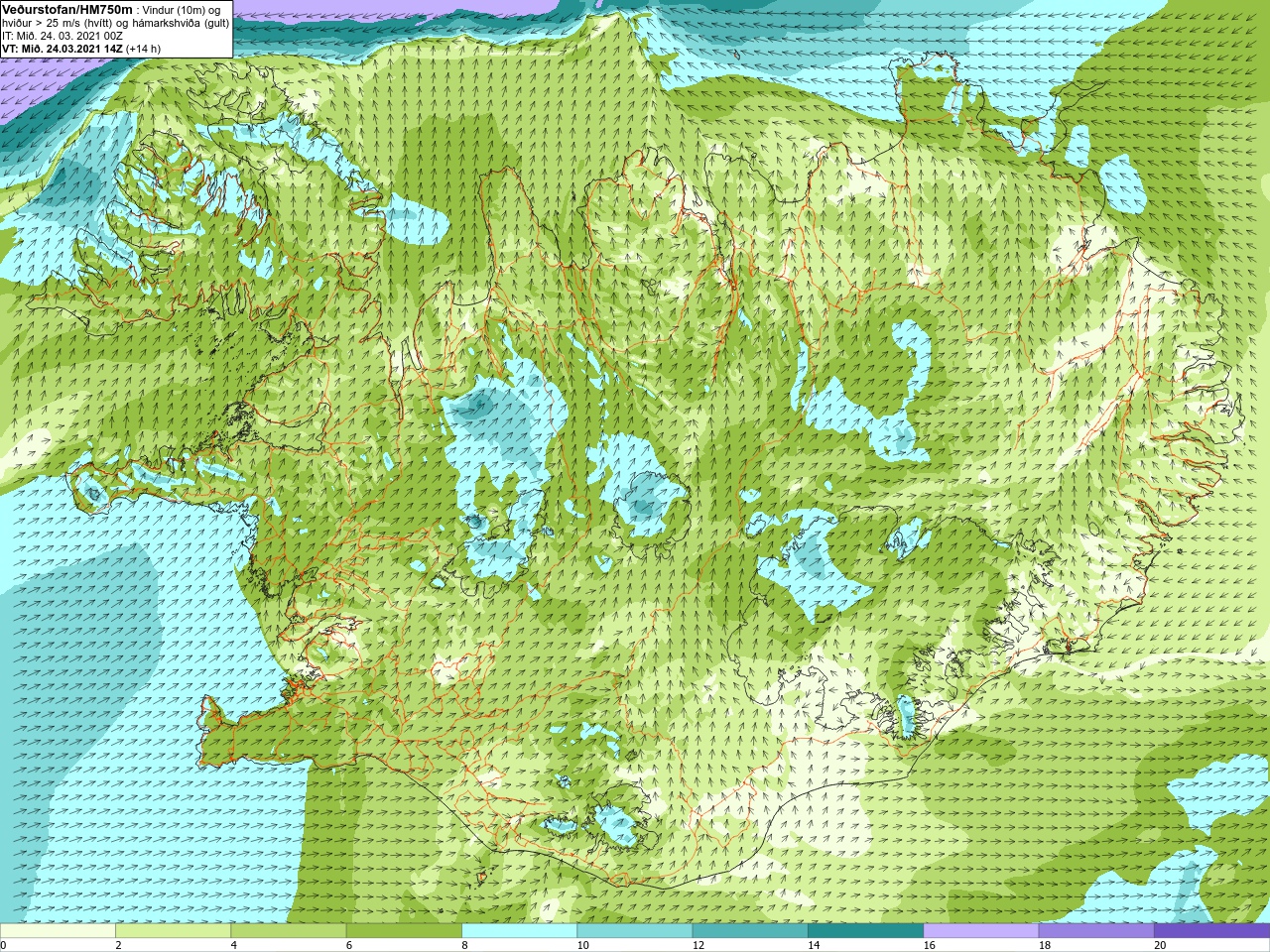This screenshot has width=1270, height=952.
Task: Click the 8–10 m/s light cyan legend swatch
Action: click(519, 931)
